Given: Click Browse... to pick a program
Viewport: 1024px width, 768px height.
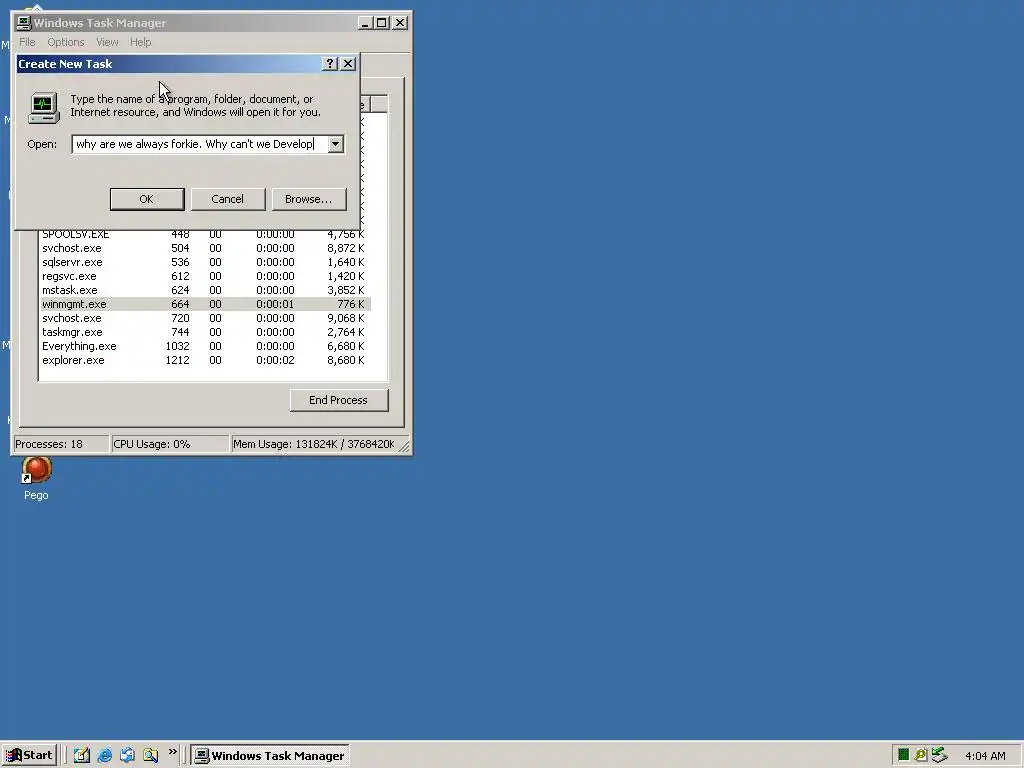Looking at the screenshot, I should (309, 199).
